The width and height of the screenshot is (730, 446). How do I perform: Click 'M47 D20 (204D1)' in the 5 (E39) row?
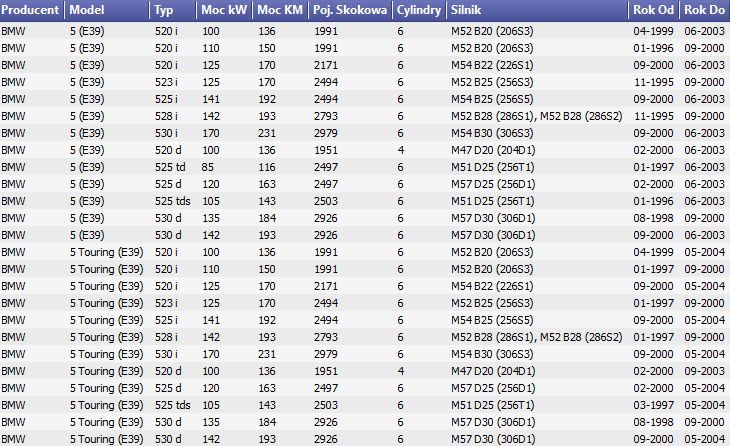[493, 150]
